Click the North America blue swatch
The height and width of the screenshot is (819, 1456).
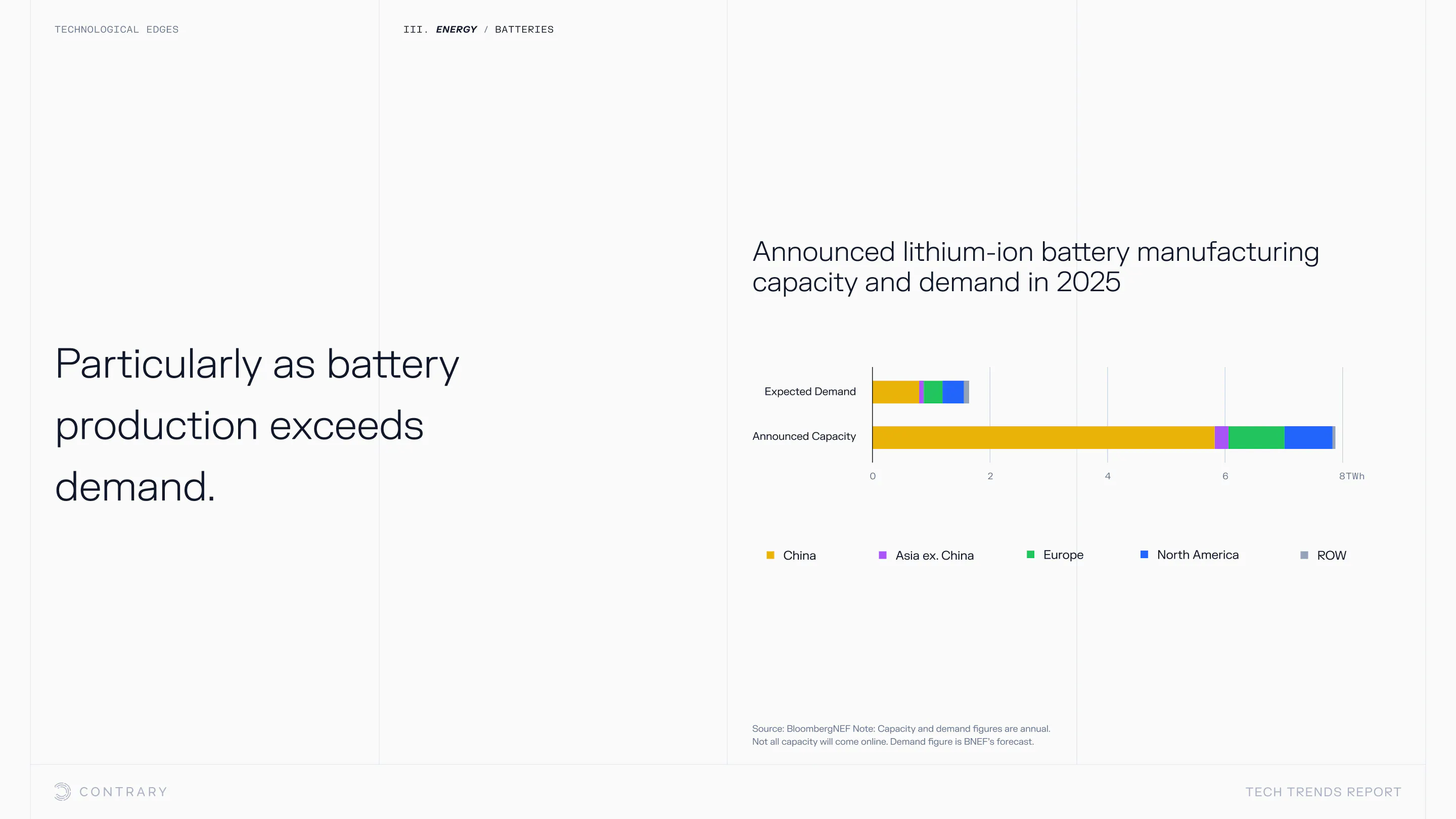pyautogui.click(x=1144, y=555)
